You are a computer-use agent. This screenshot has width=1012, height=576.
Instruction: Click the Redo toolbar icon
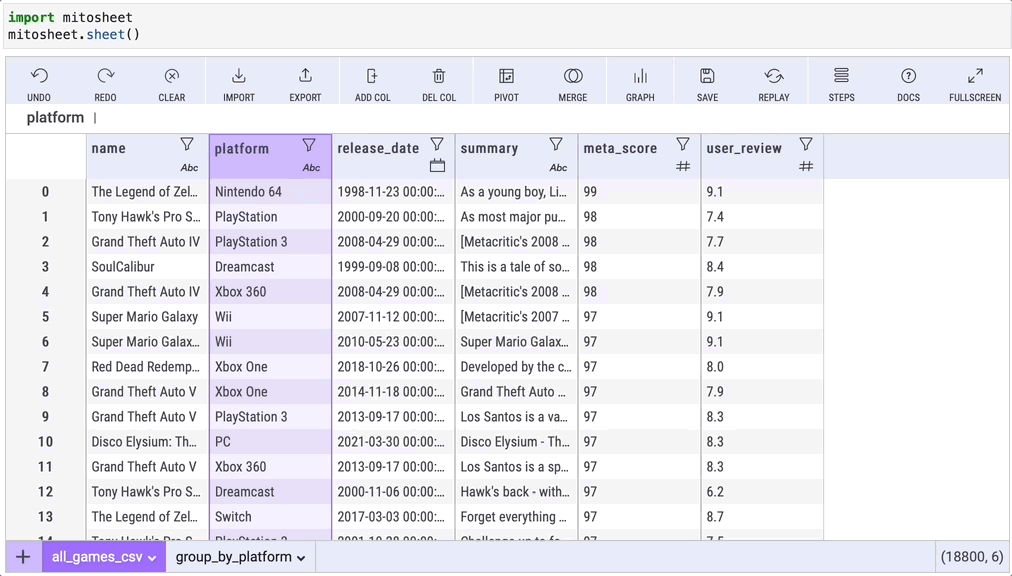click(105, 83)
